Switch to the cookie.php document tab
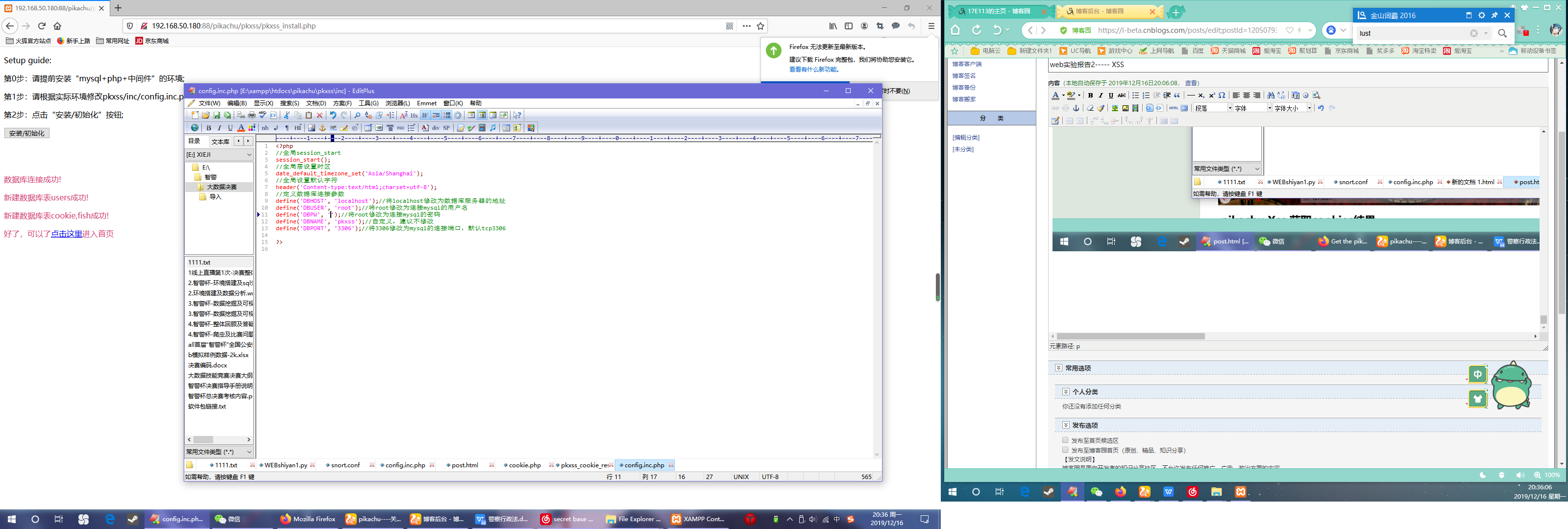 click(x=525, y=465)
